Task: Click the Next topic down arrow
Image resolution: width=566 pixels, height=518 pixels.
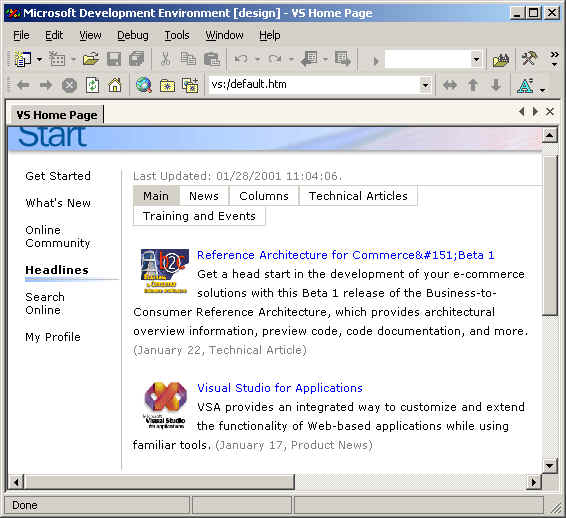Action: (x=496, y=85)
